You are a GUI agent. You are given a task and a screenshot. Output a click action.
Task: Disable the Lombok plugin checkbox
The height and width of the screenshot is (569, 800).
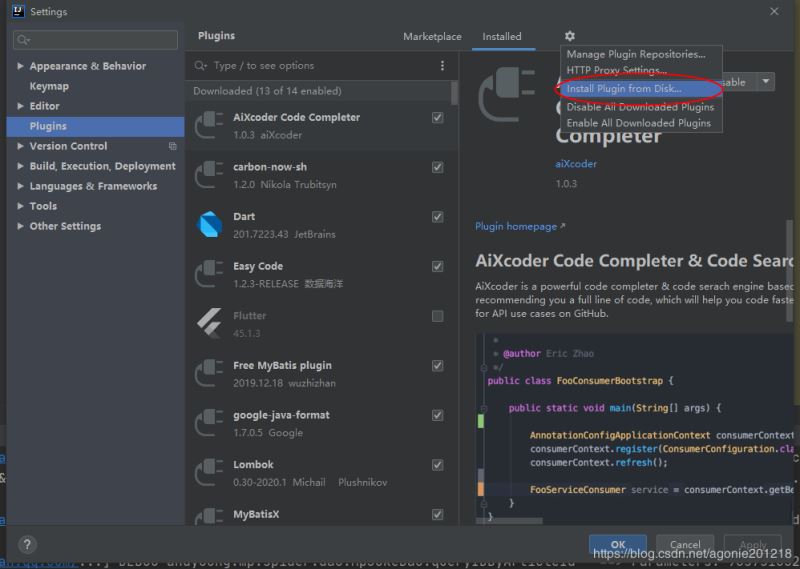(437, 465)
